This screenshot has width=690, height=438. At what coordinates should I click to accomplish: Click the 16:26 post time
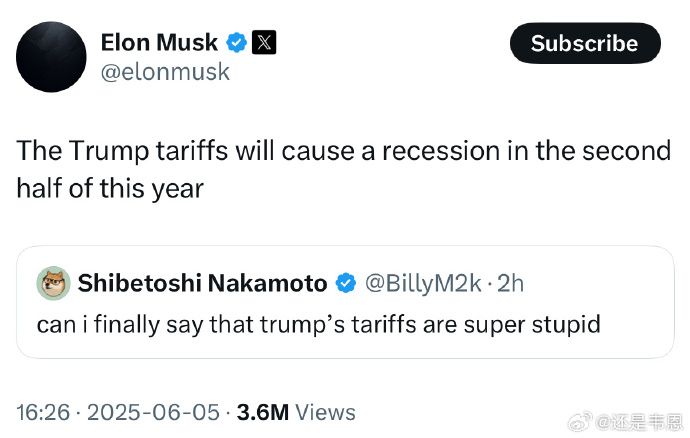(x=43, y=412)
